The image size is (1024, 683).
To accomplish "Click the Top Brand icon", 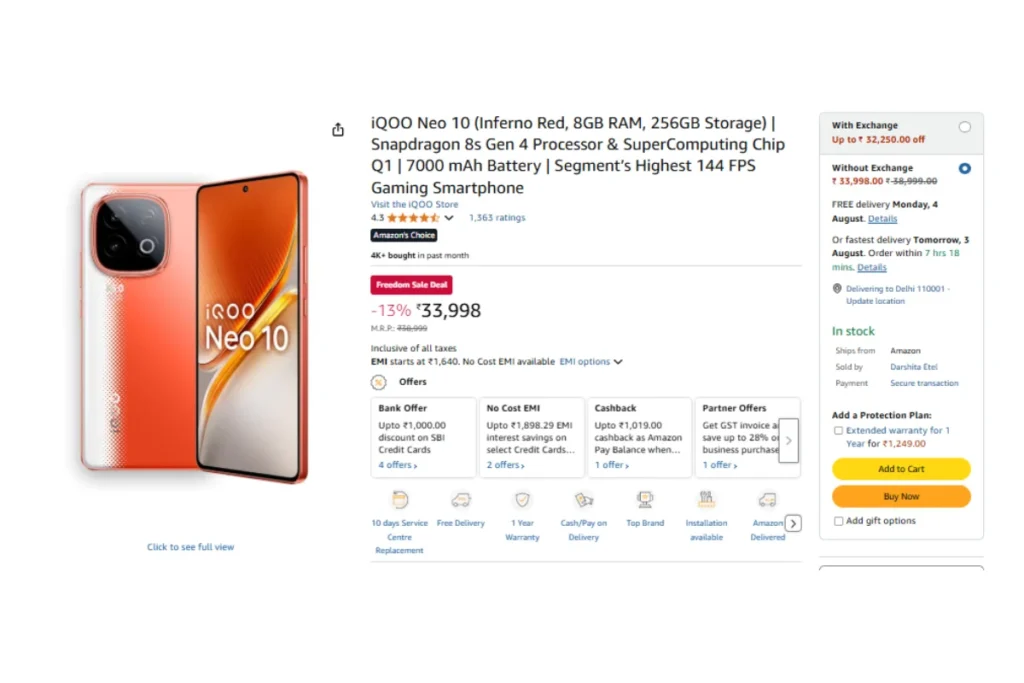I will pos(645,500).
